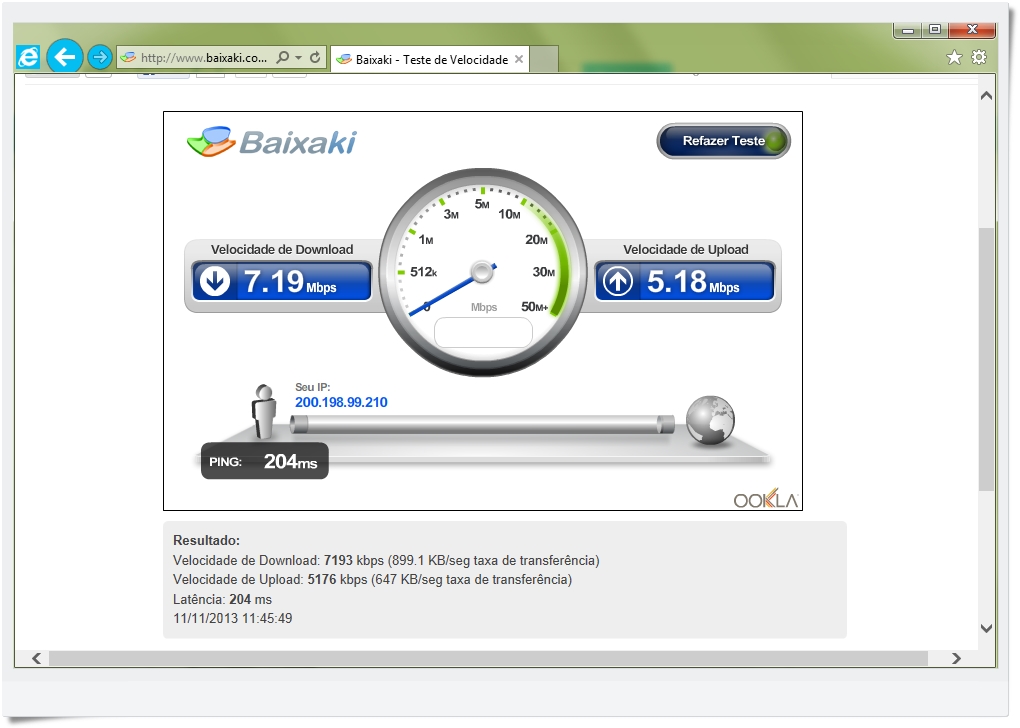The width and height of the screenshot is (1020, 728).
Task: Close the browser window
Action: (x=972, y=30)
